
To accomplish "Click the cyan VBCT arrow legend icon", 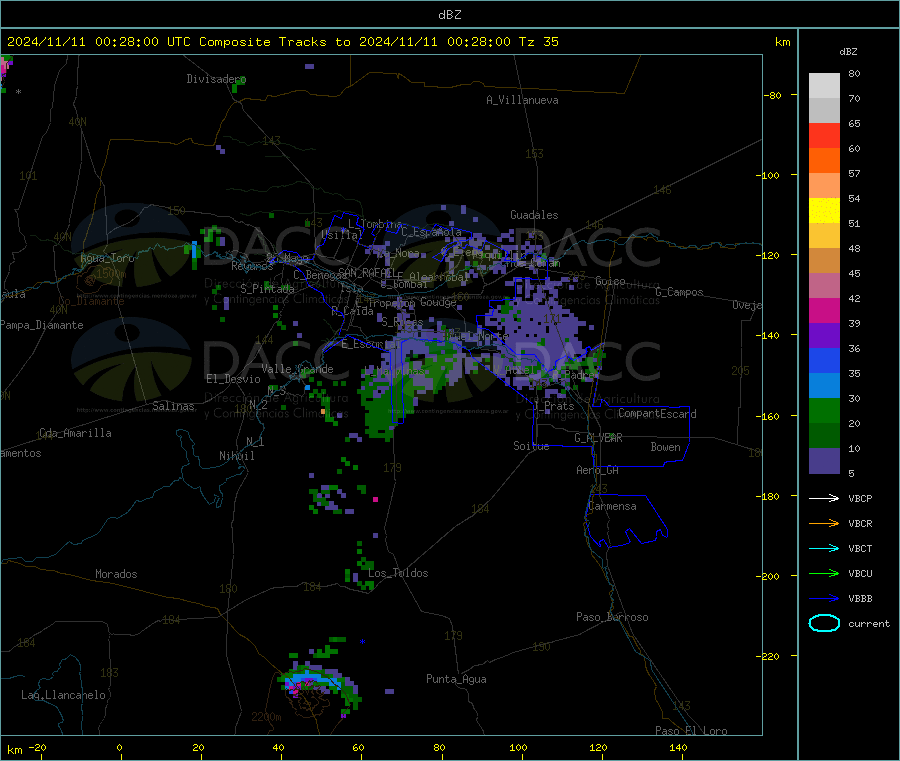I will pyautogui.click(x=824, y=548).
